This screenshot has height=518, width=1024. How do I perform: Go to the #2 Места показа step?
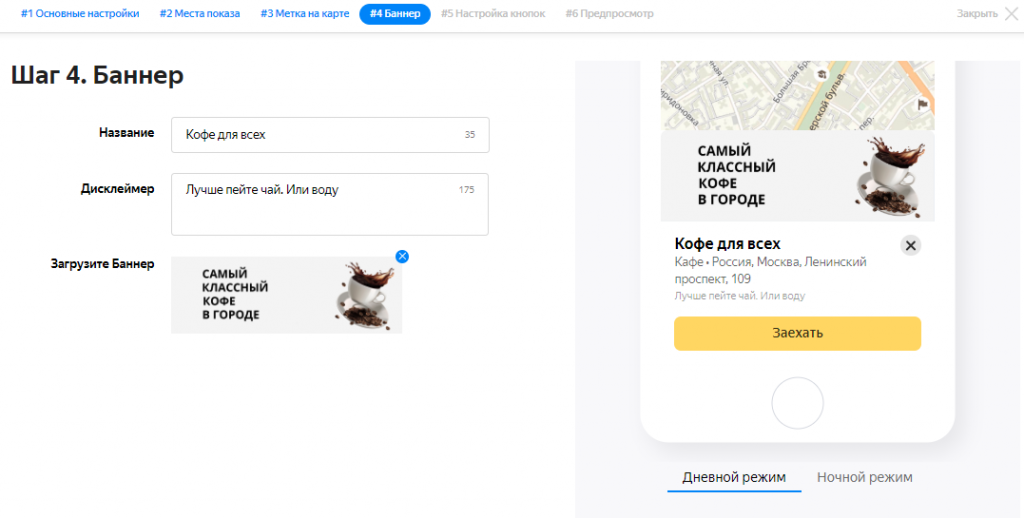coord(200,14)
